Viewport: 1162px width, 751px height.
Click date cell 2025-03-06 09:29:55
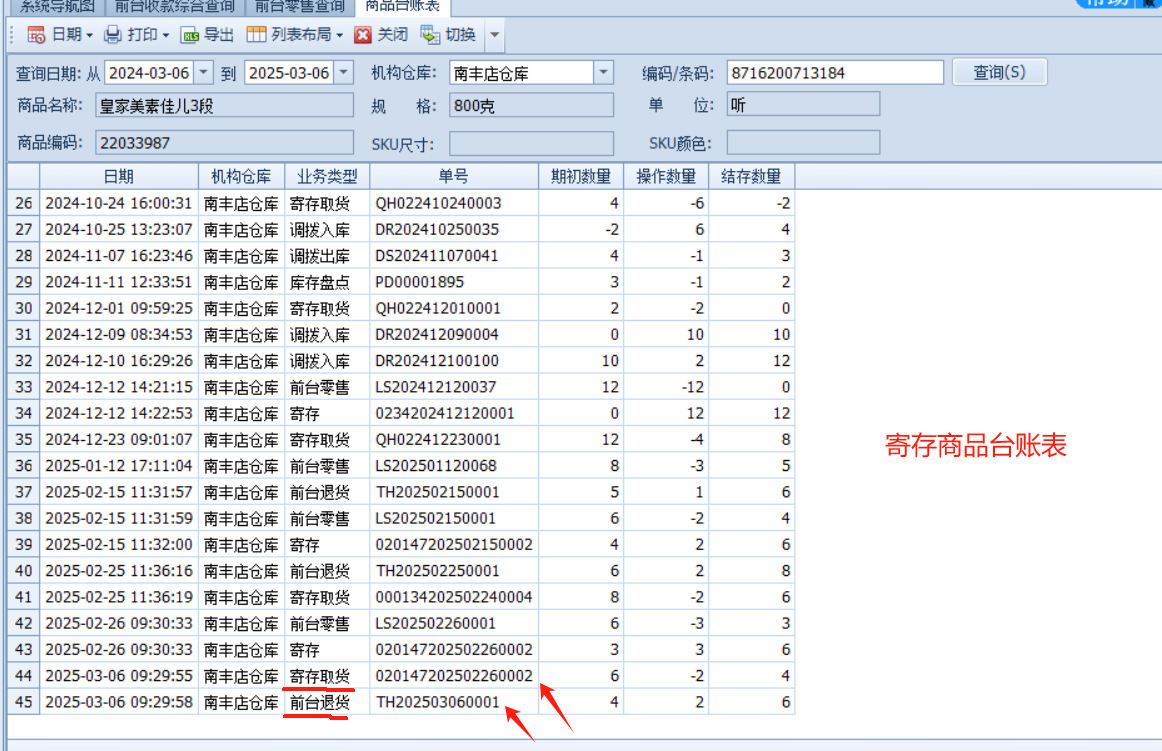click(x=119, y=676)
